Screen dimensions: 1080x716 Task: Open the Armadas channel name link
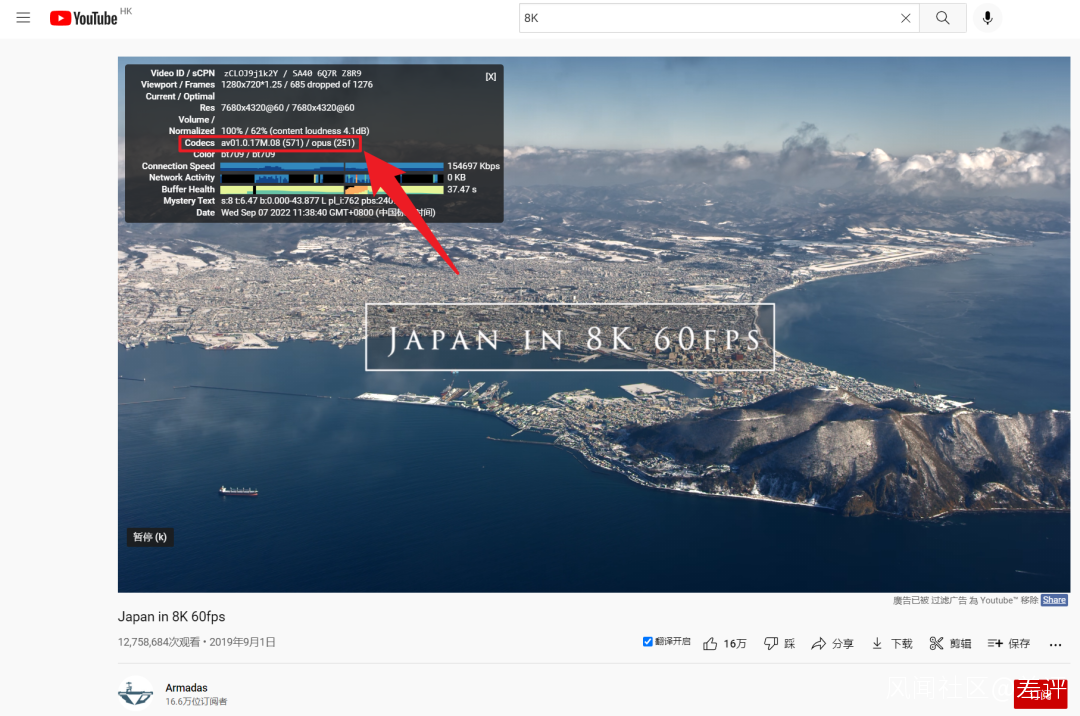pos(186,688)
